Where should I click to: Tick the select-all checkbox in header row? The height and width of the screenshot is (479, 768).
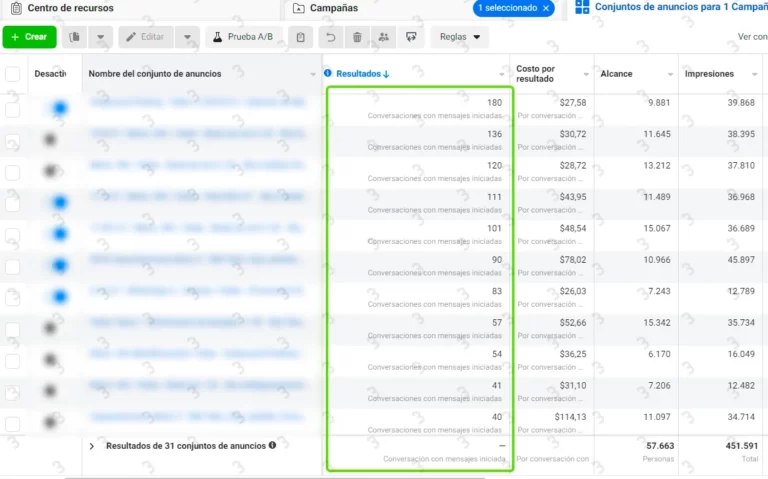click(12, 74)
